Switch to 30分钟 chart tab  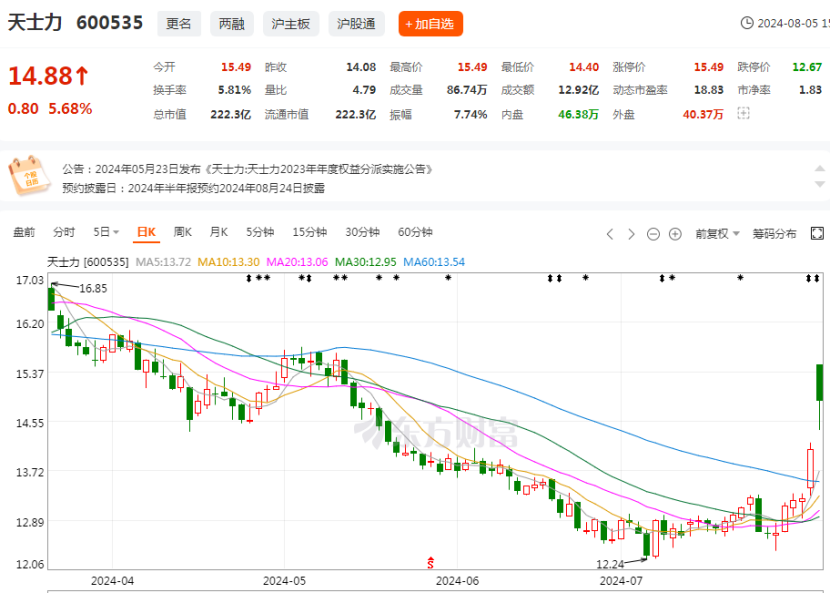pyautogui.click(x=363, y=232)
